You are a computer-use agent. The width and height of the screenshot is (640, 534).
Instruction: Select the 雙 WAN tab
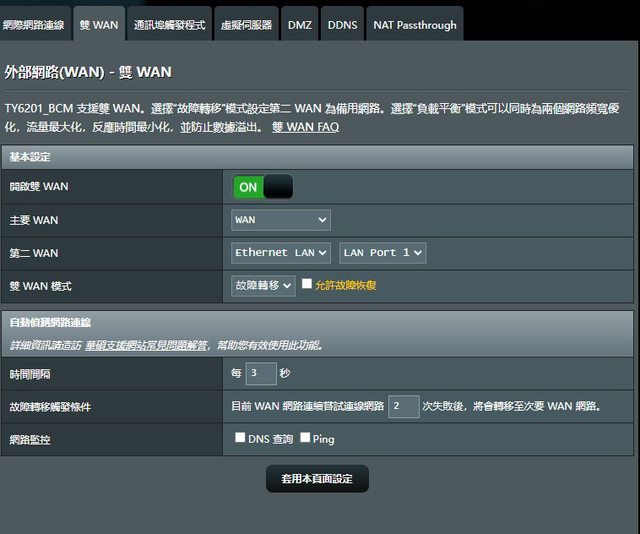pos(99,25)
